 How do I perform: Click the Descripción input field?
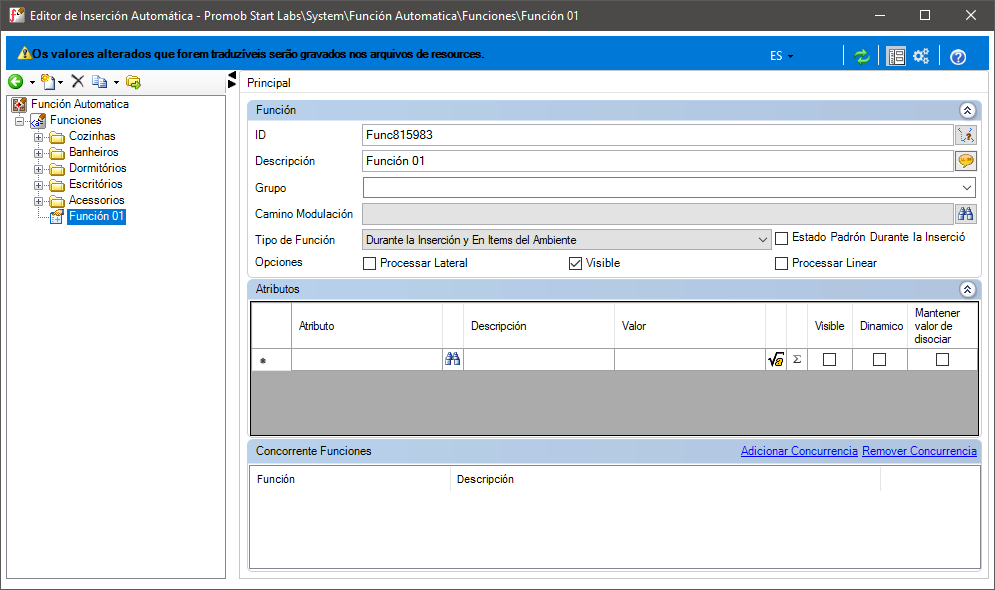658,161
